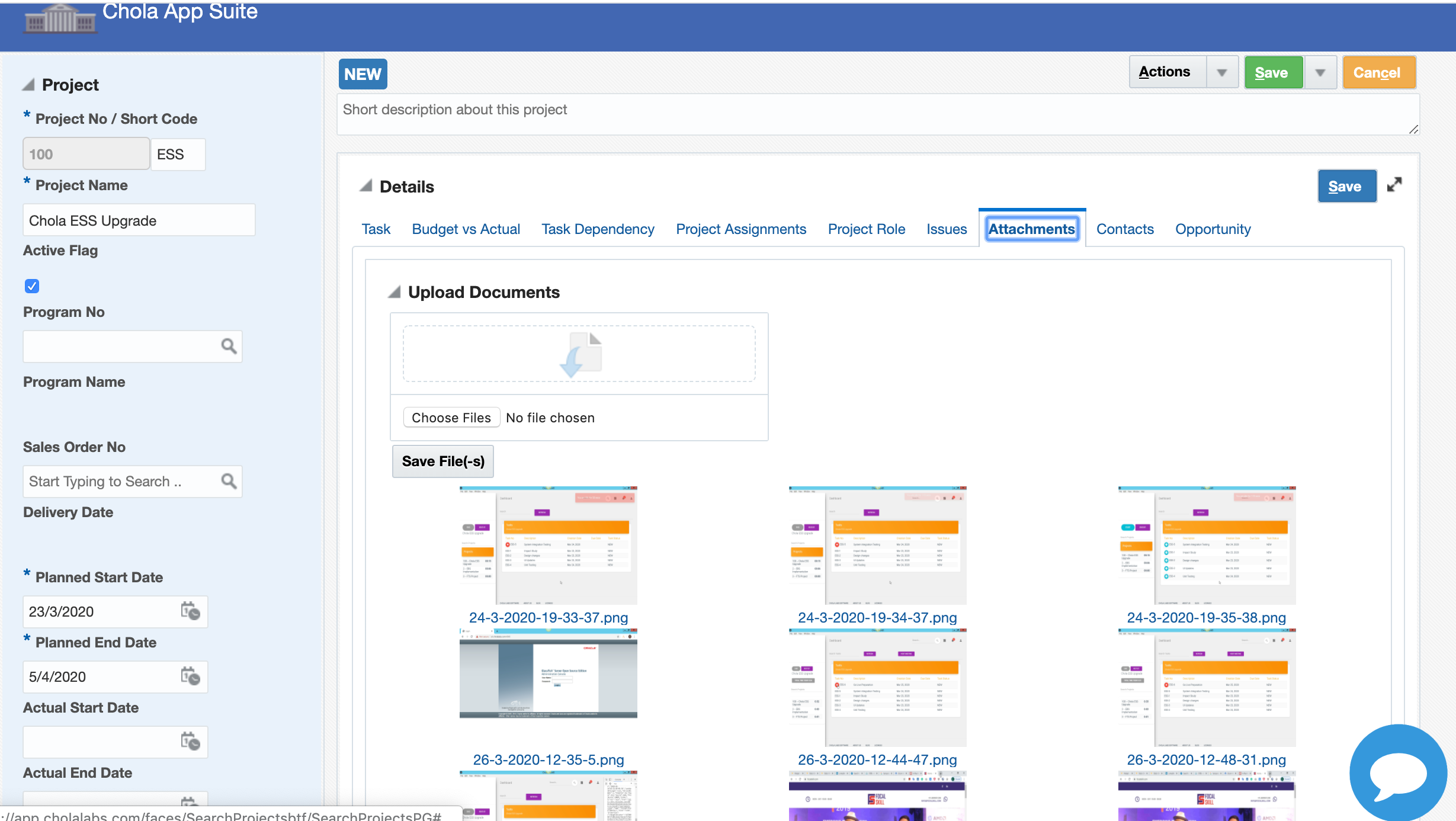Screen dimensions: 1456x821
Task: Click the Save File(-s) button
Action: 443,461
